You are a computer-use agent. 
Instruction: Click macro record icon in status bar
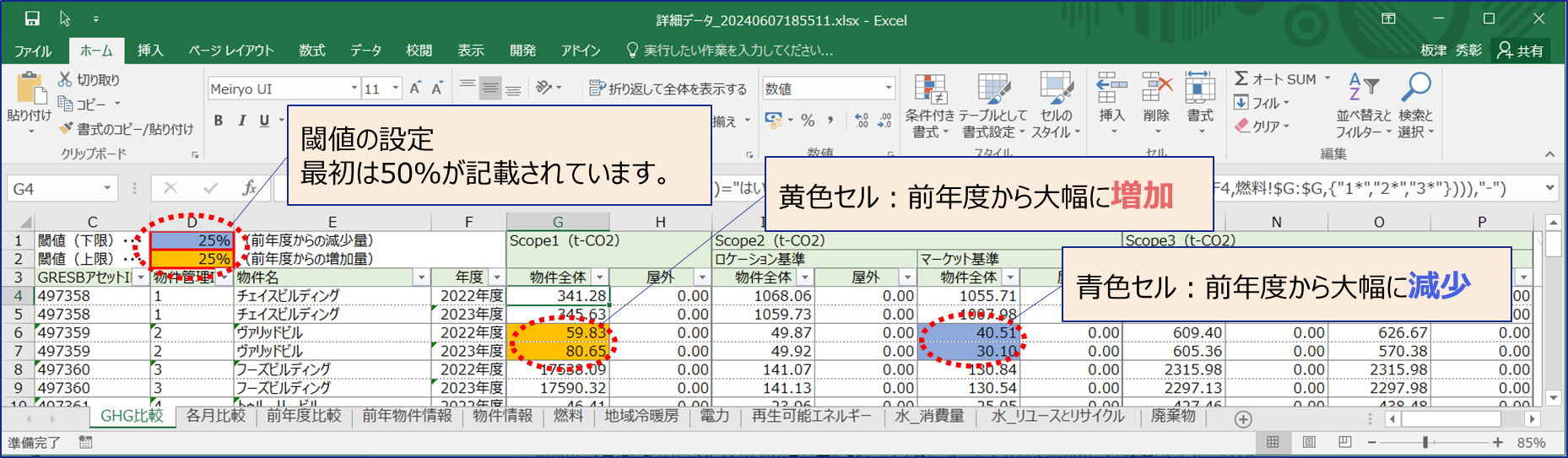pos(85,442)
